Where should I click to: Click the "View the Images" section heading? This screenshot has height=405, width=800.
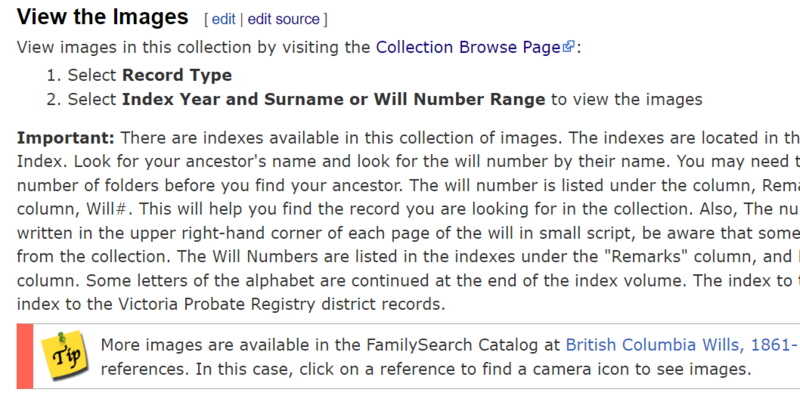pos(103,17)
